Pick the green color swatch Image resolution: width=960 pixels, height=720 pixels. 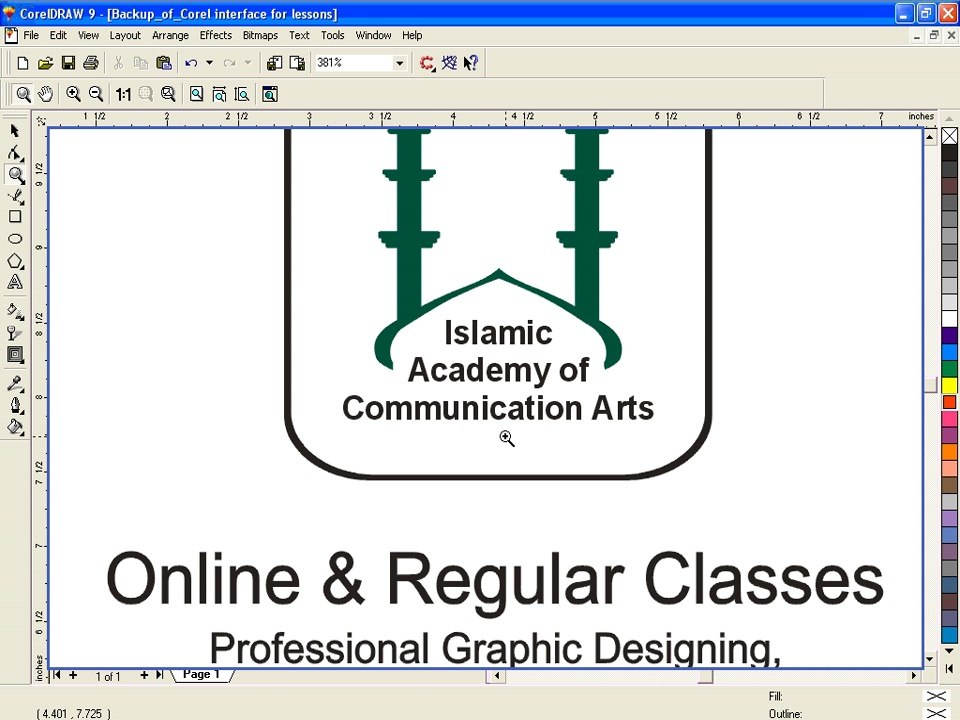point(950,369)
